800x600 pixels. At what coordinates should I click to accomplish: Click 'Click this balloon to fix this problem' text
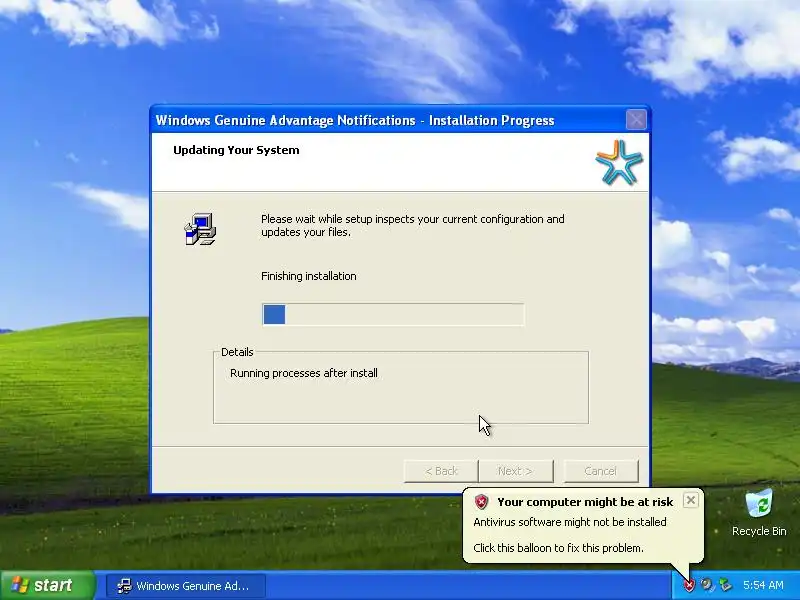point(558,548)
